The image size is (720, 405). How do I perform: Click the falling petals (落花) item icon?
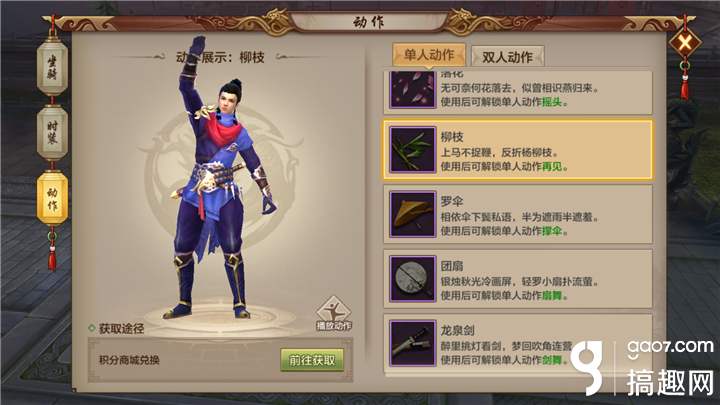coord(412,90)
